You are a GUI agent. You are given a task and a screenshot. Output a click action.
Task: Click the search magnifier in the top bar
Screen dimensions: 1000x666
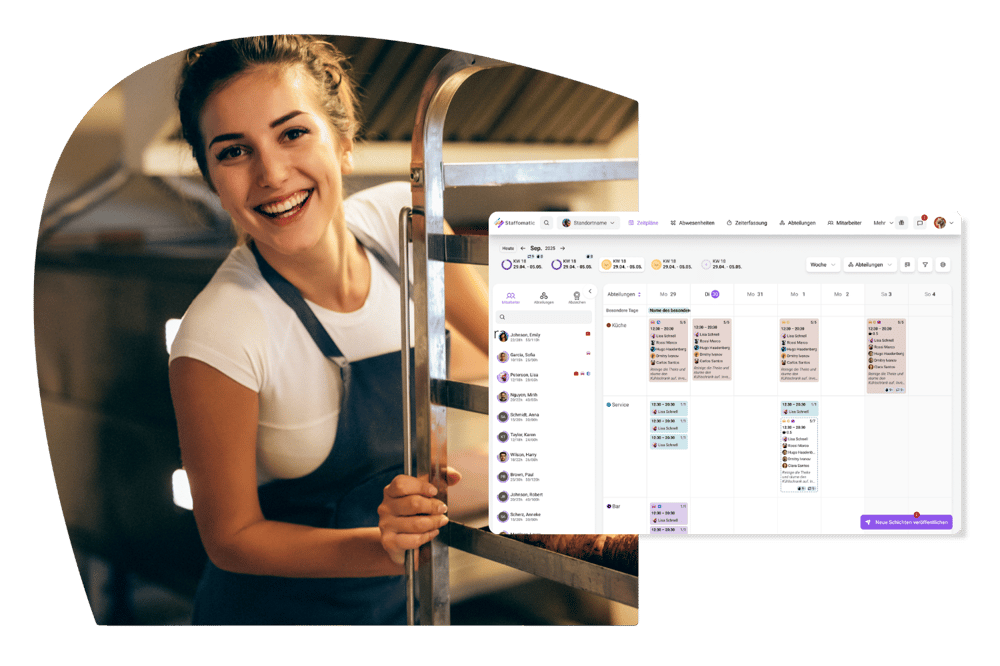pyautogui.click(x=546, y=223)
